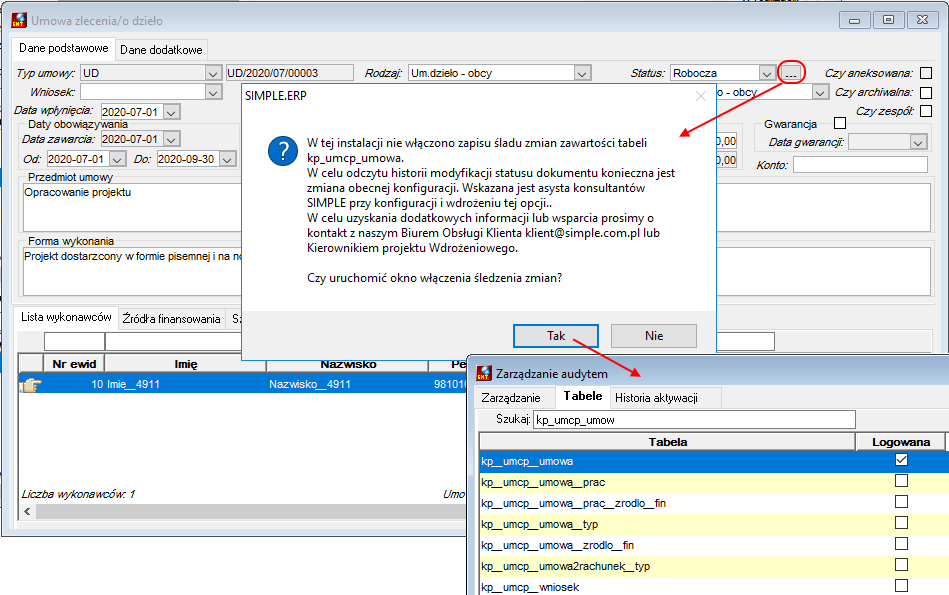Click the Tabela column header
Viewport: 949px width, 595px height.
pos(668,442)
